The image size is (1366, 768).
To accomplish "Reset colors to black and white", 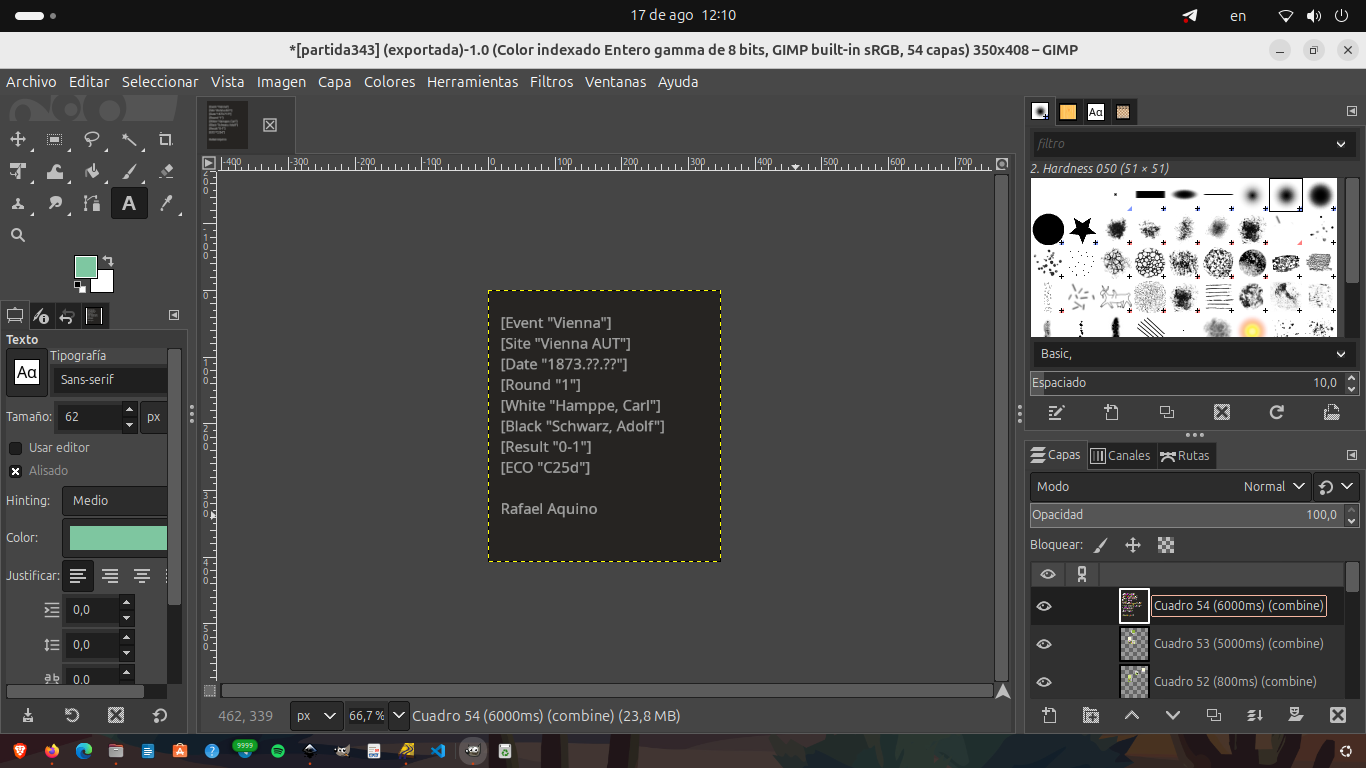I will (80, 287).
